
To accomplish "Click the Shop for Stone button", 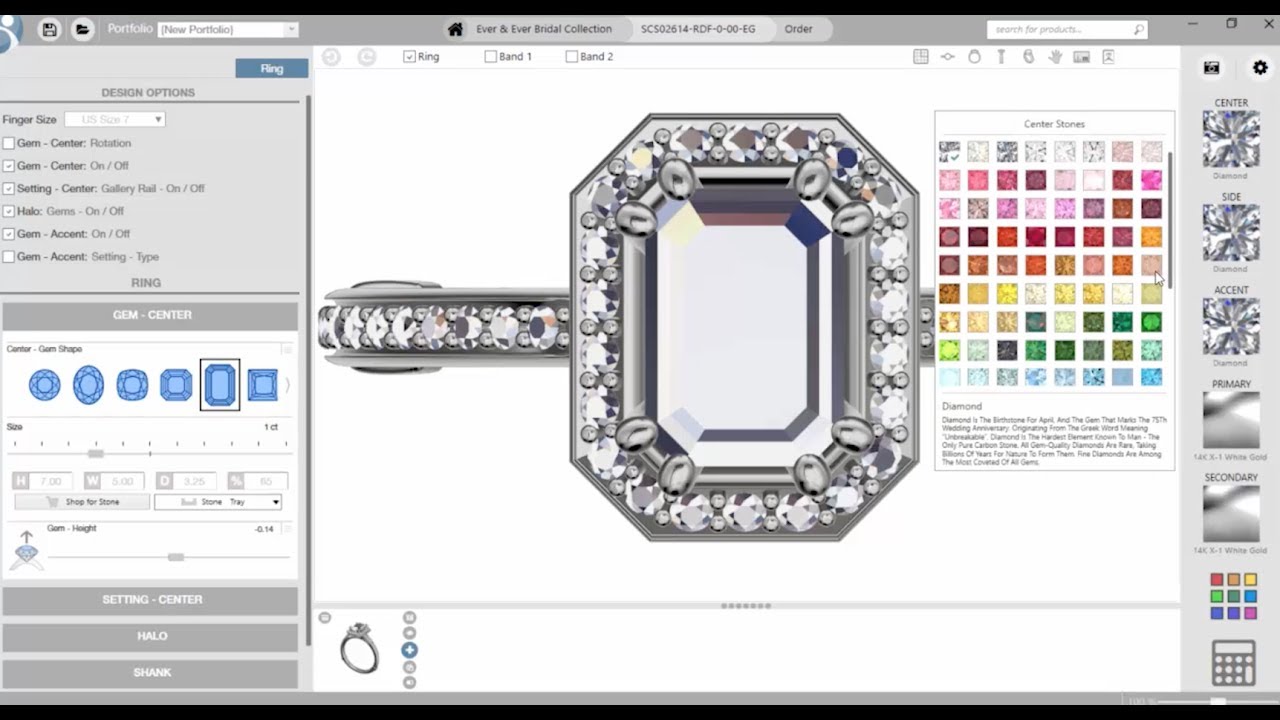I will (81, 502).
